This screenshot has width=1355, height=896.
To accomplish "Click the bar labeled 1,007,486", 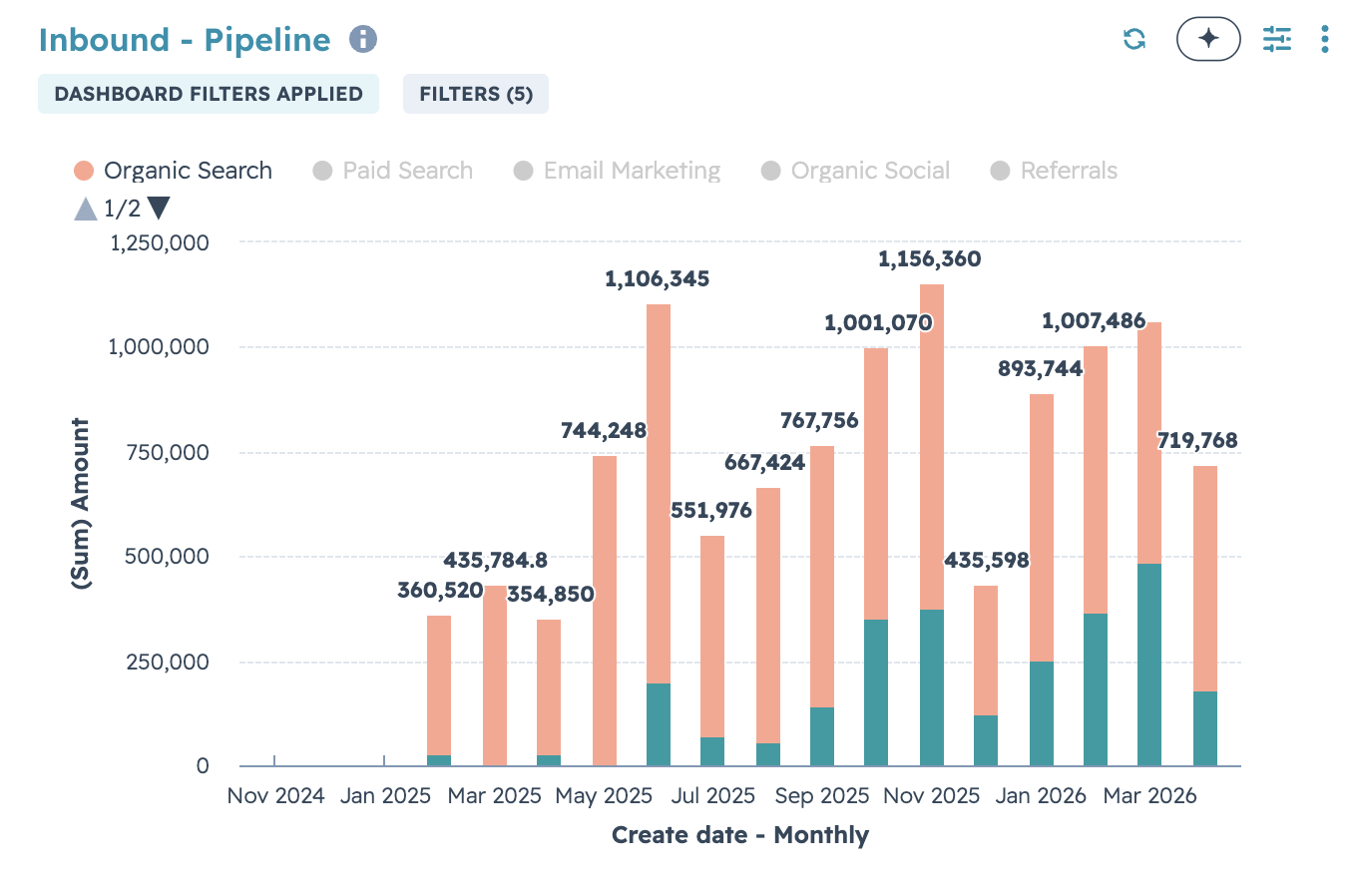I will point(1096,556).
